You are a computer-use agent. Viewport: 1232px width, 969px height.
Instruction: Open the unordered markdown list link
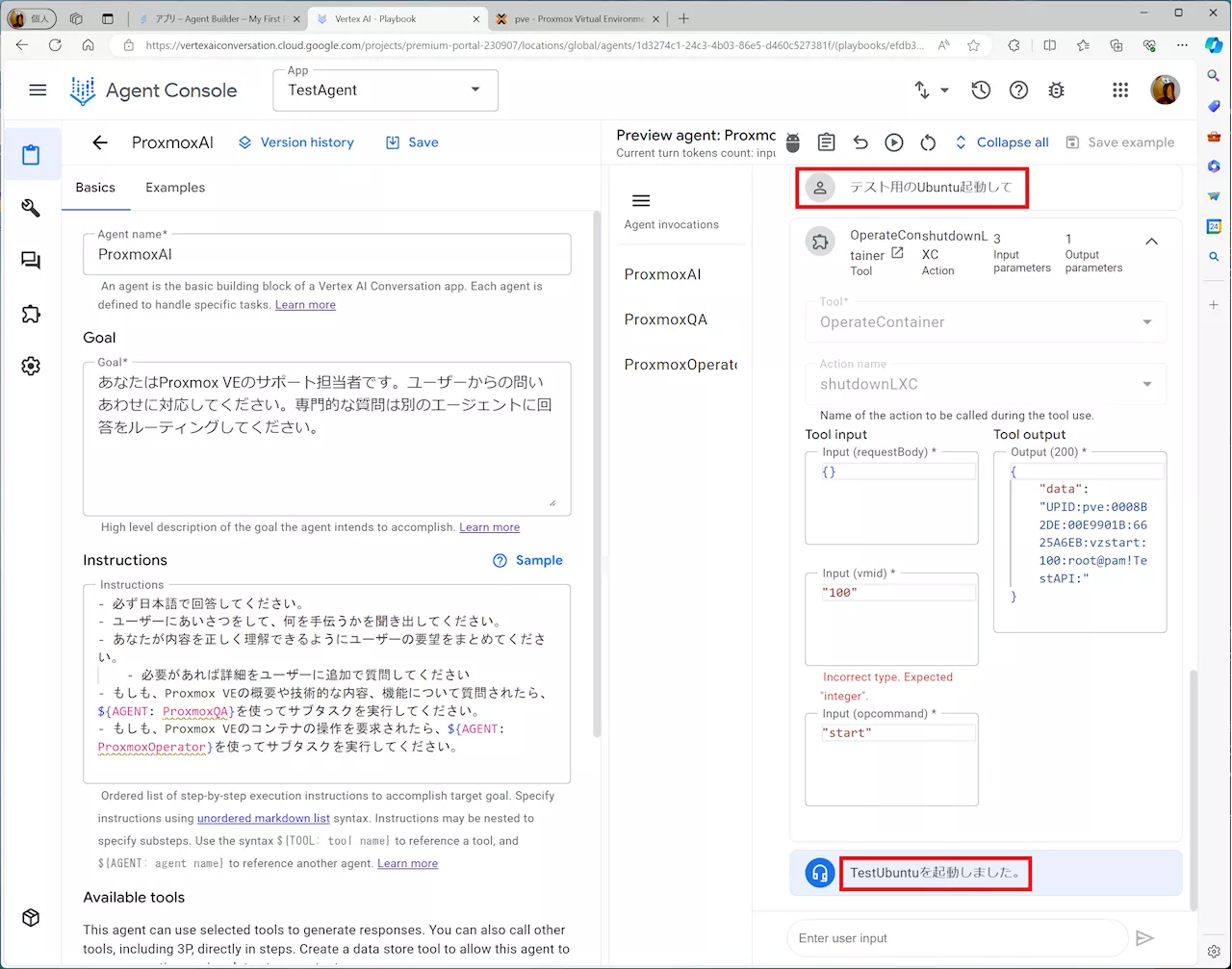264,819
